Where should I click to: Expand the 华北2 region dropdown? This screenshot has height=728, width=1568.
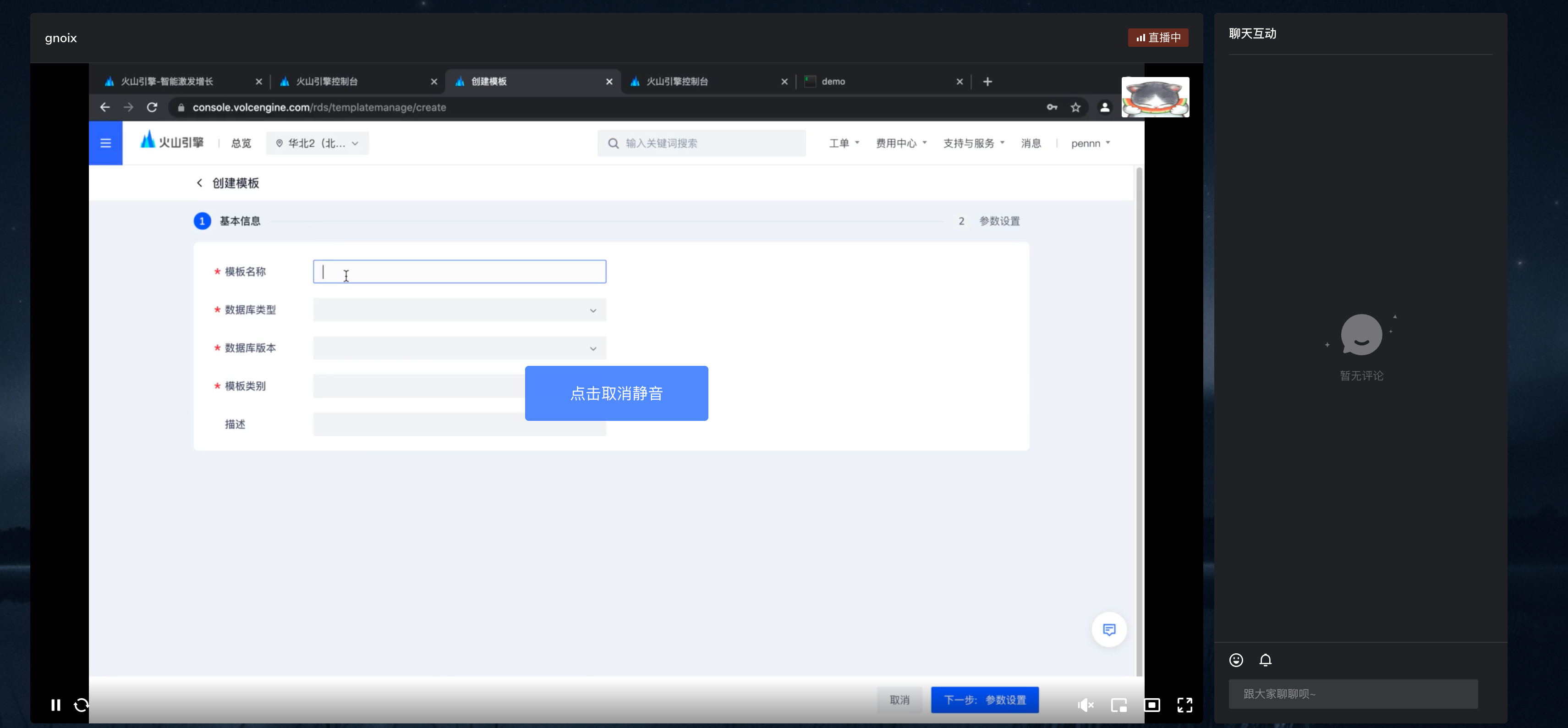point(317,143)
